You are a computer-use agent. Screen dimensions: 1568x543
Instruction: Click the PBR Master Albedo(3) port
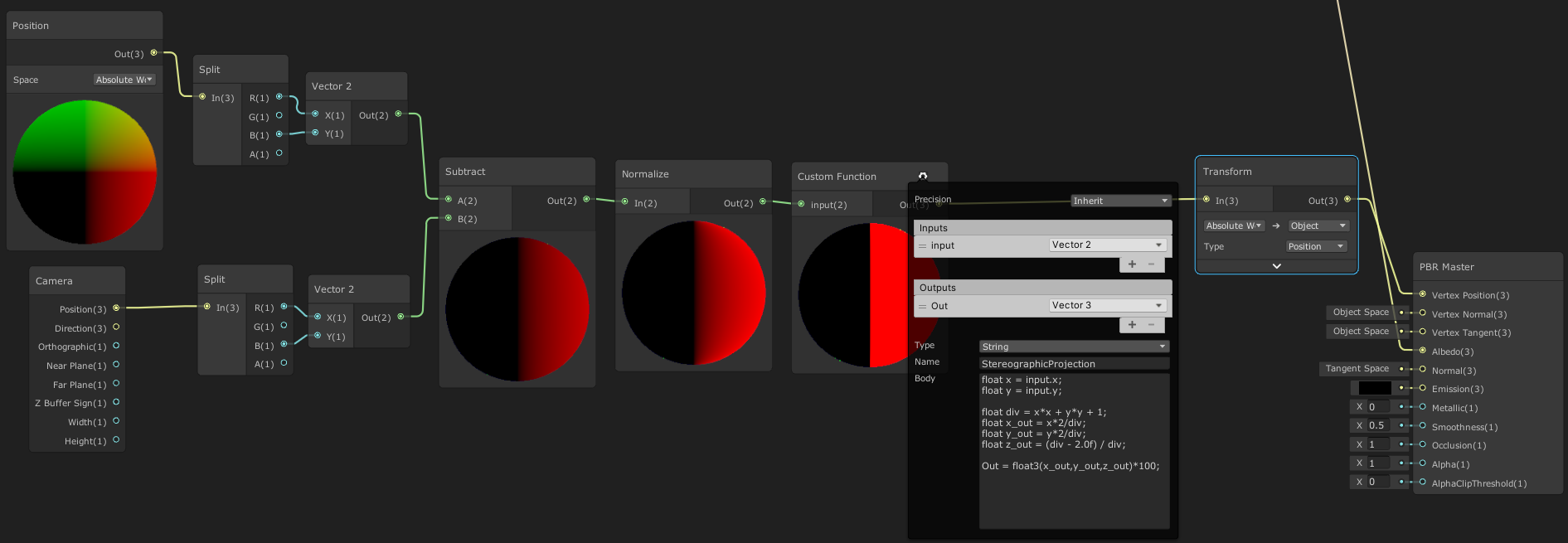[x=1423, y=351]
